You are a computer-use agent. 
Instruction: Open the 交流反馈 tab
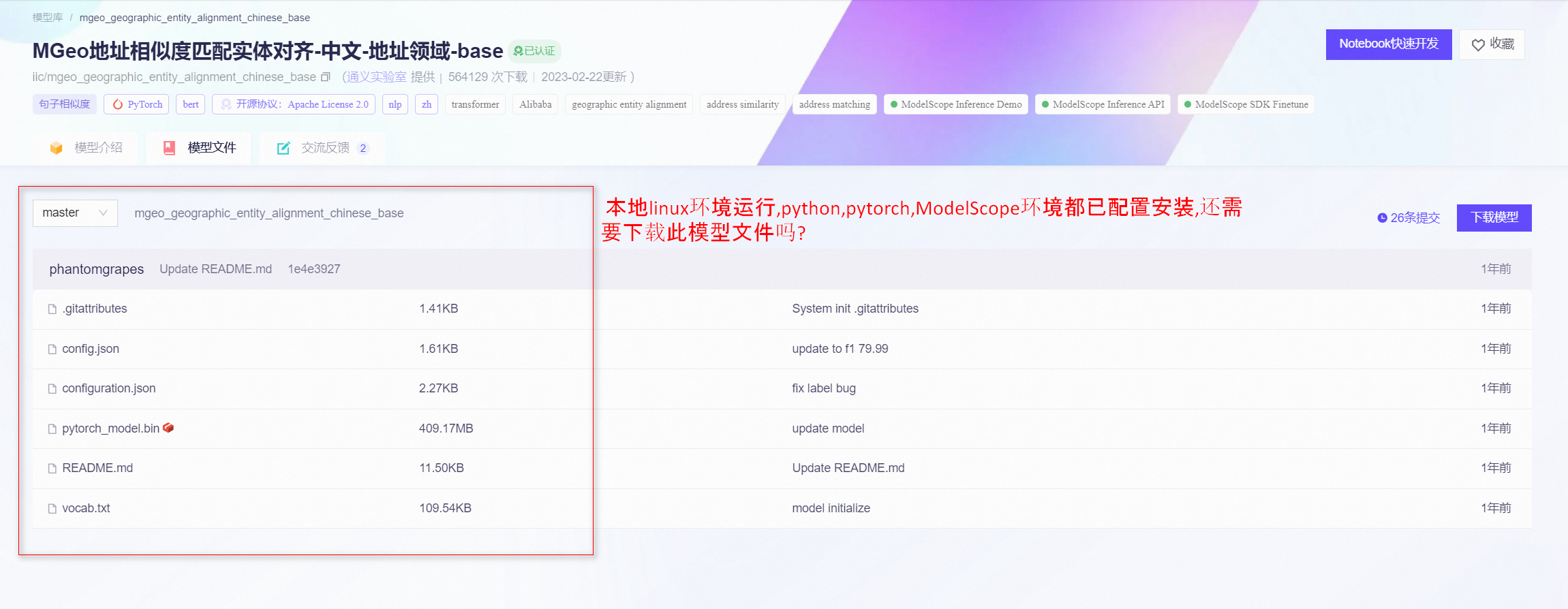pos(322,148)
